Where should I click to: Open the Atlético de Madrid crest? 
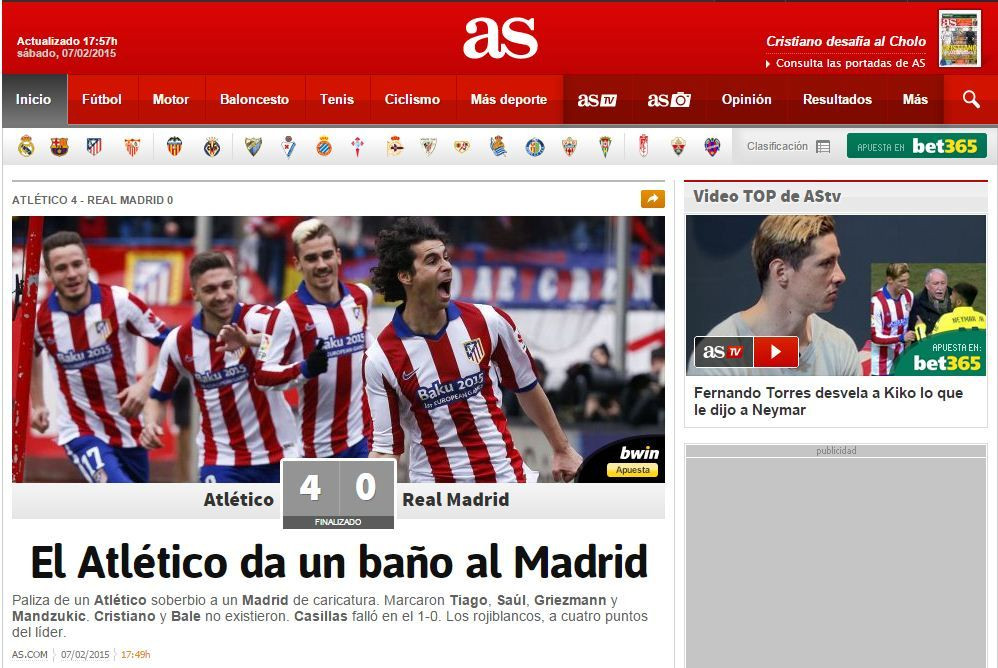(94, 147)
